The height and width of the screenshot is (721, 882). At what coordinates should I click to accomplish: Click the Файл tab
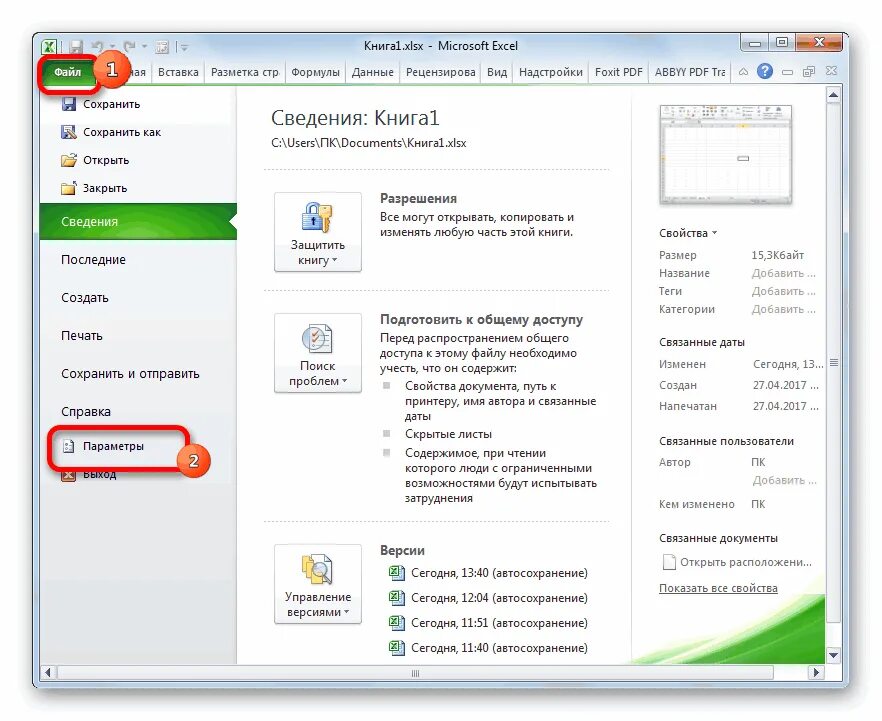pyautogui.click(x=68, y=72)
